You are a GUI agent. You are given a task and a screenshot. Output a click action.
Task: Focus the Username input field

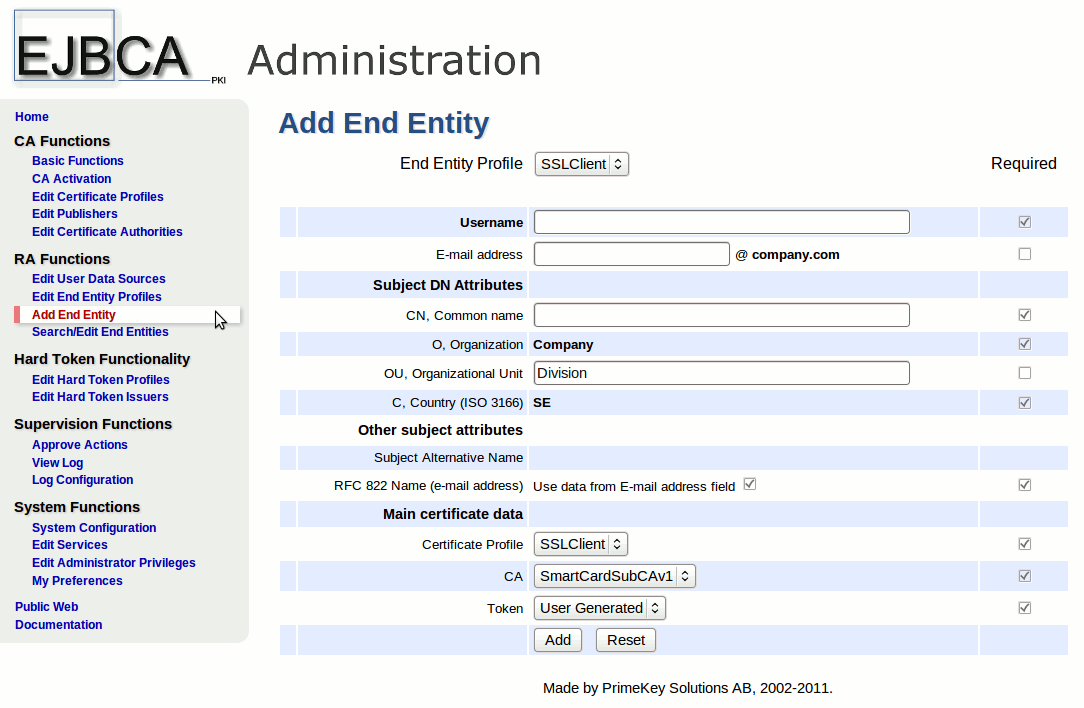(x=722, y=222)
